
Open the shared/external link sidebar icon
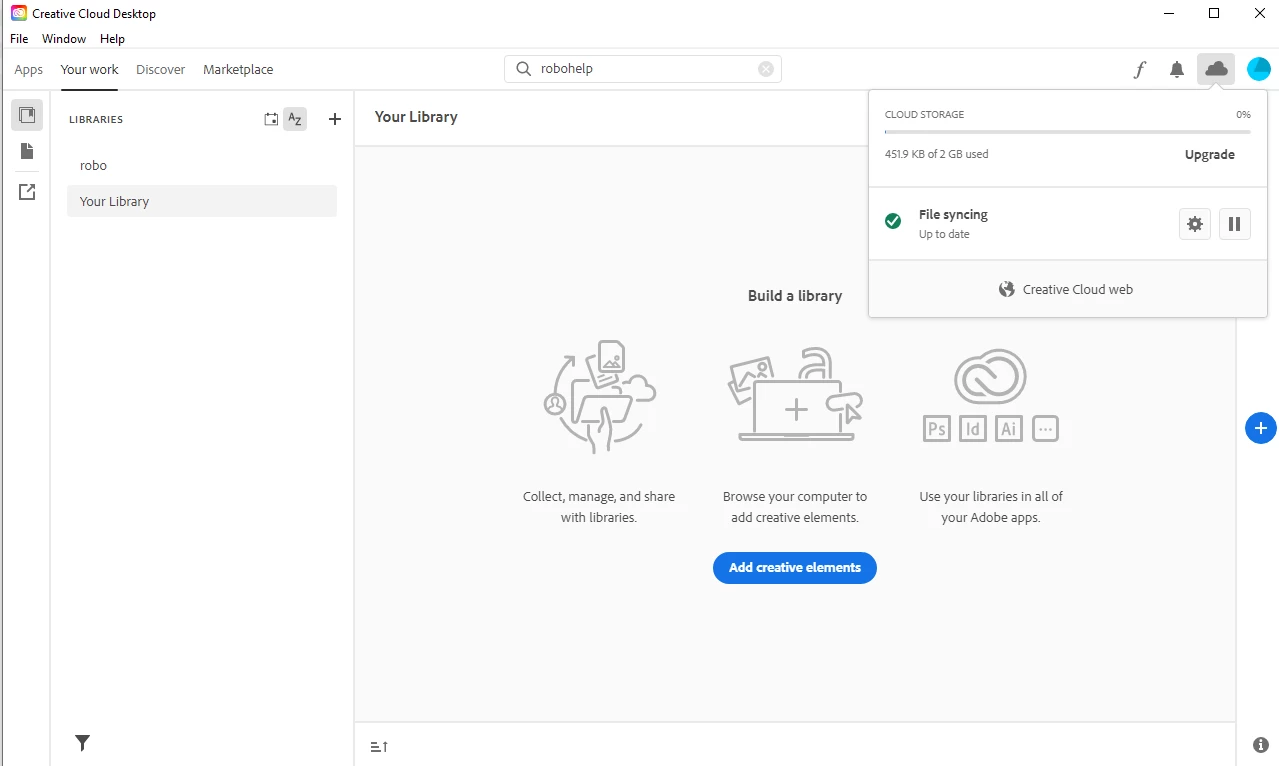click(x=27, y=192)
